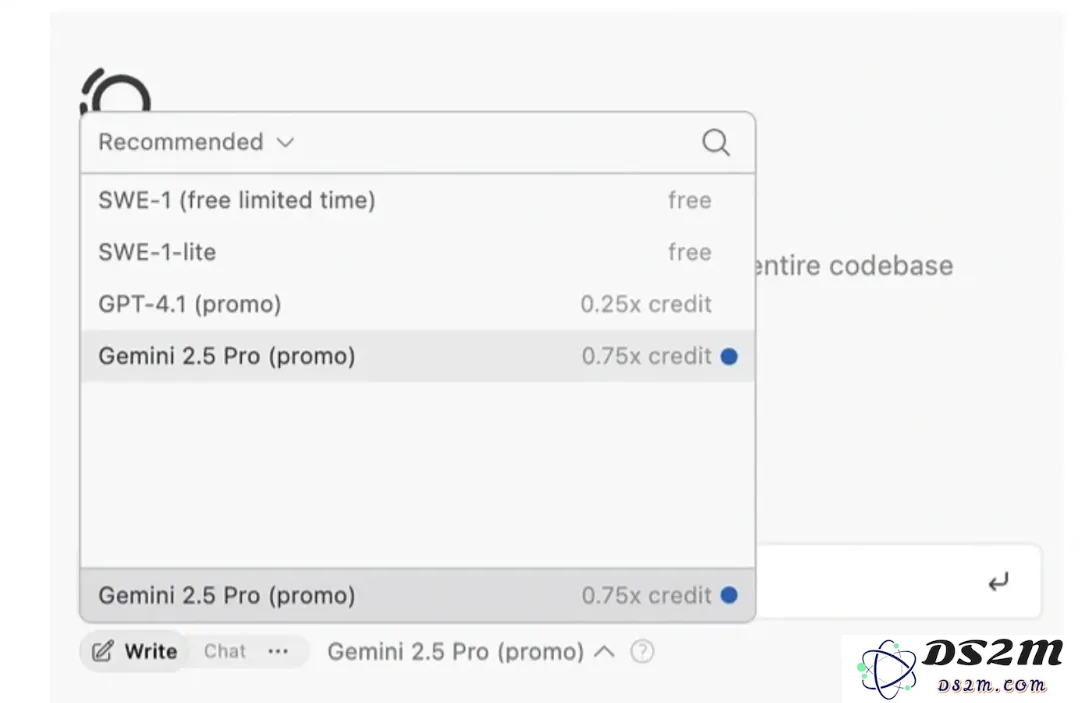Select highlighted Gemini 2.5 Pro (promo) entry
The image size is (1080, 703).
(x=417, y=356)
